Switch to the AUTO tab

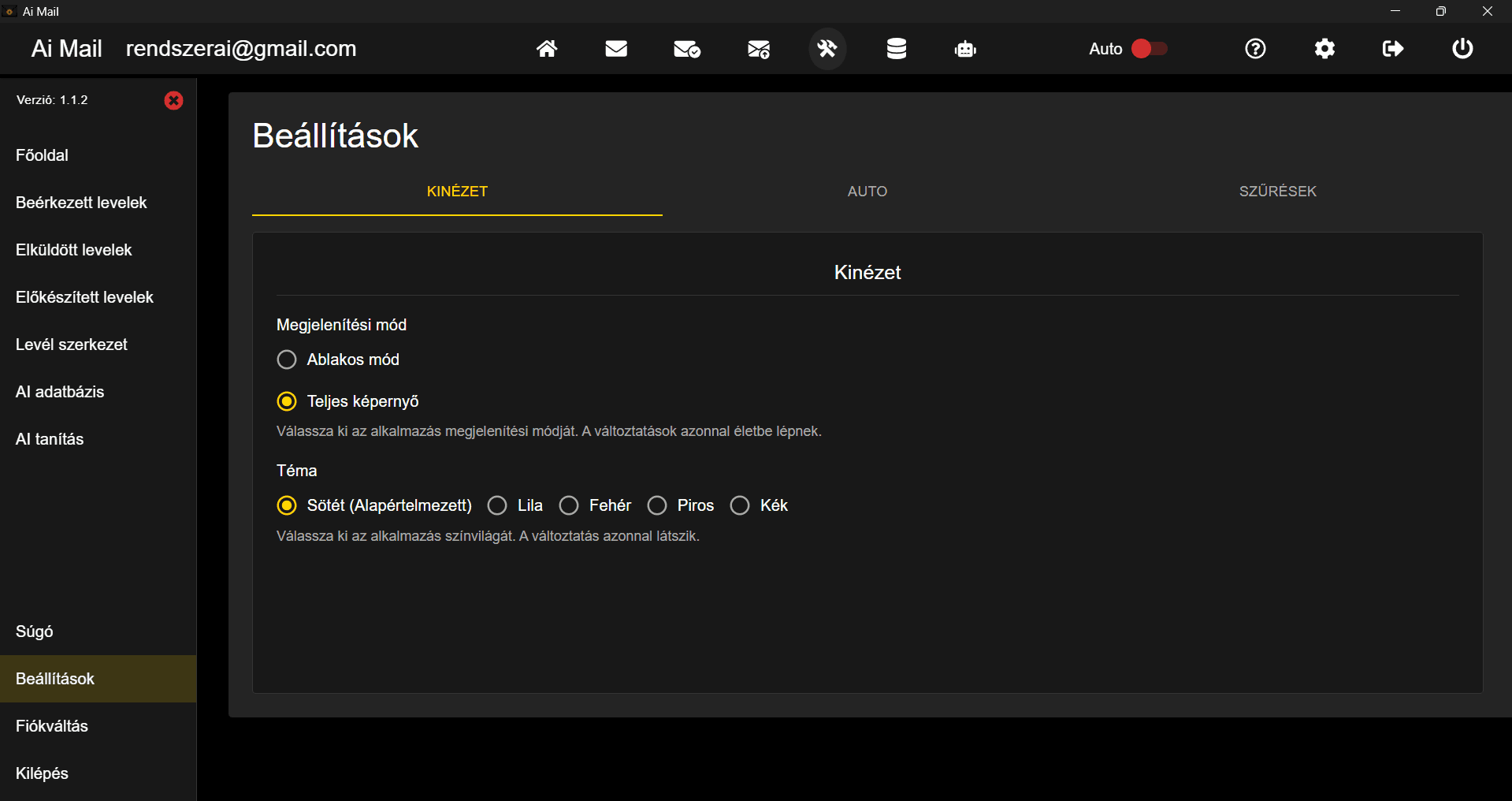[867, 191]
